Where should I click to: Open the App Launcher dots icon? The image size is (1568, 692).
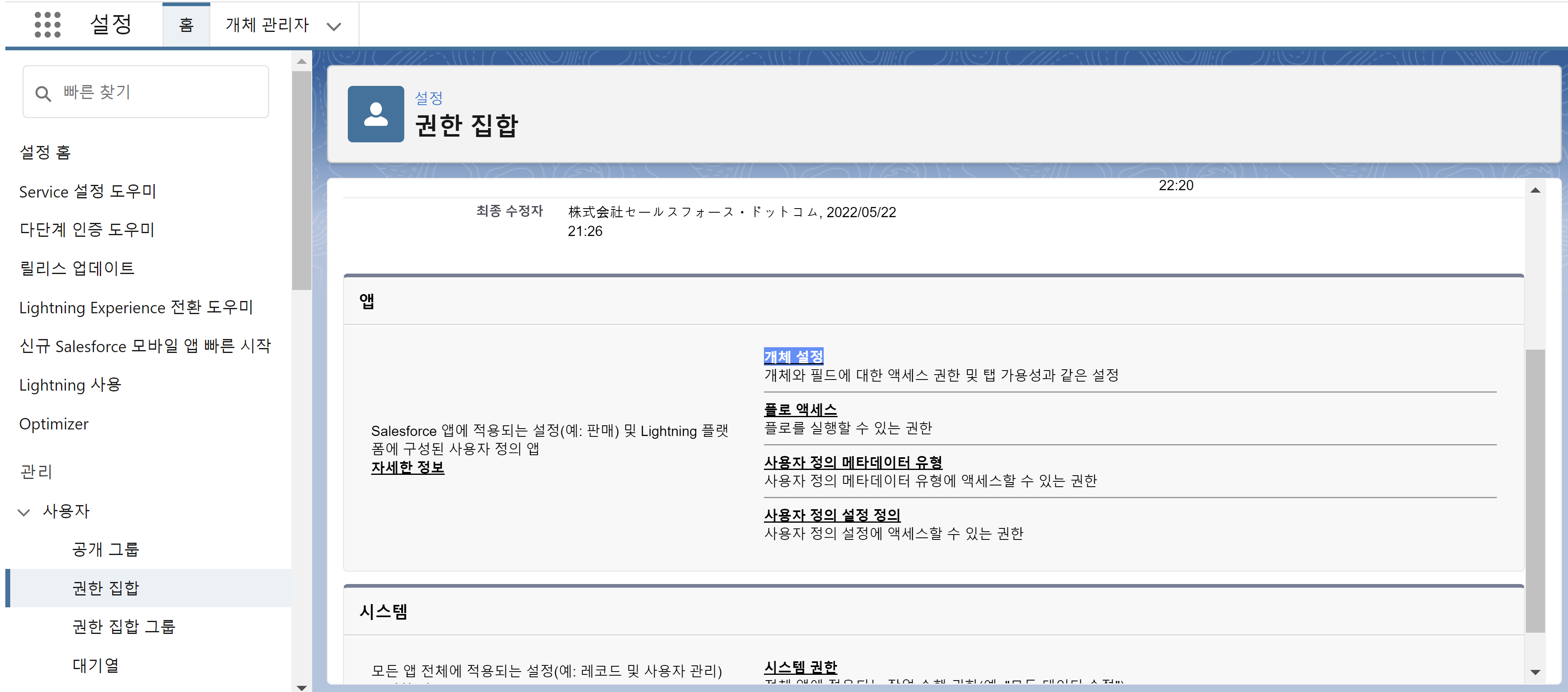tap(47, 25)
